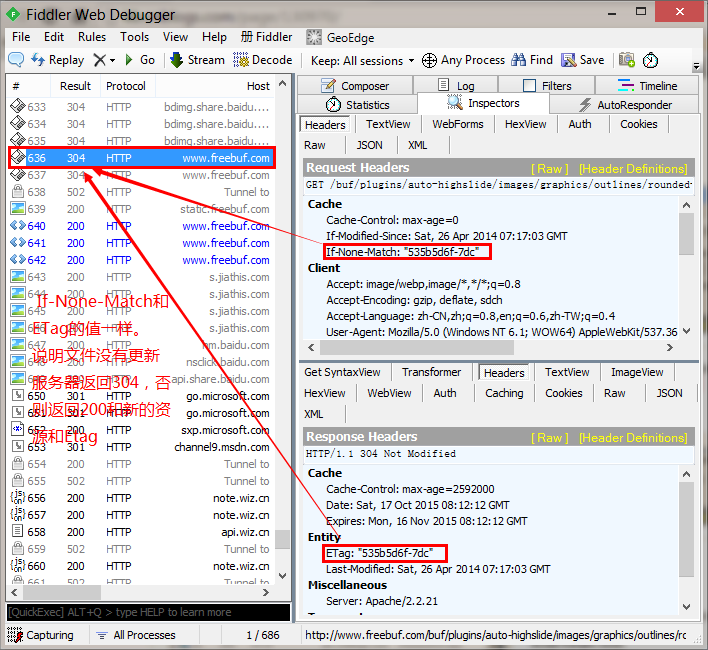This screenshot has height=650, width=708.
Task: Open the Keep: All sessions dropdown
Action: coord(363,60)
